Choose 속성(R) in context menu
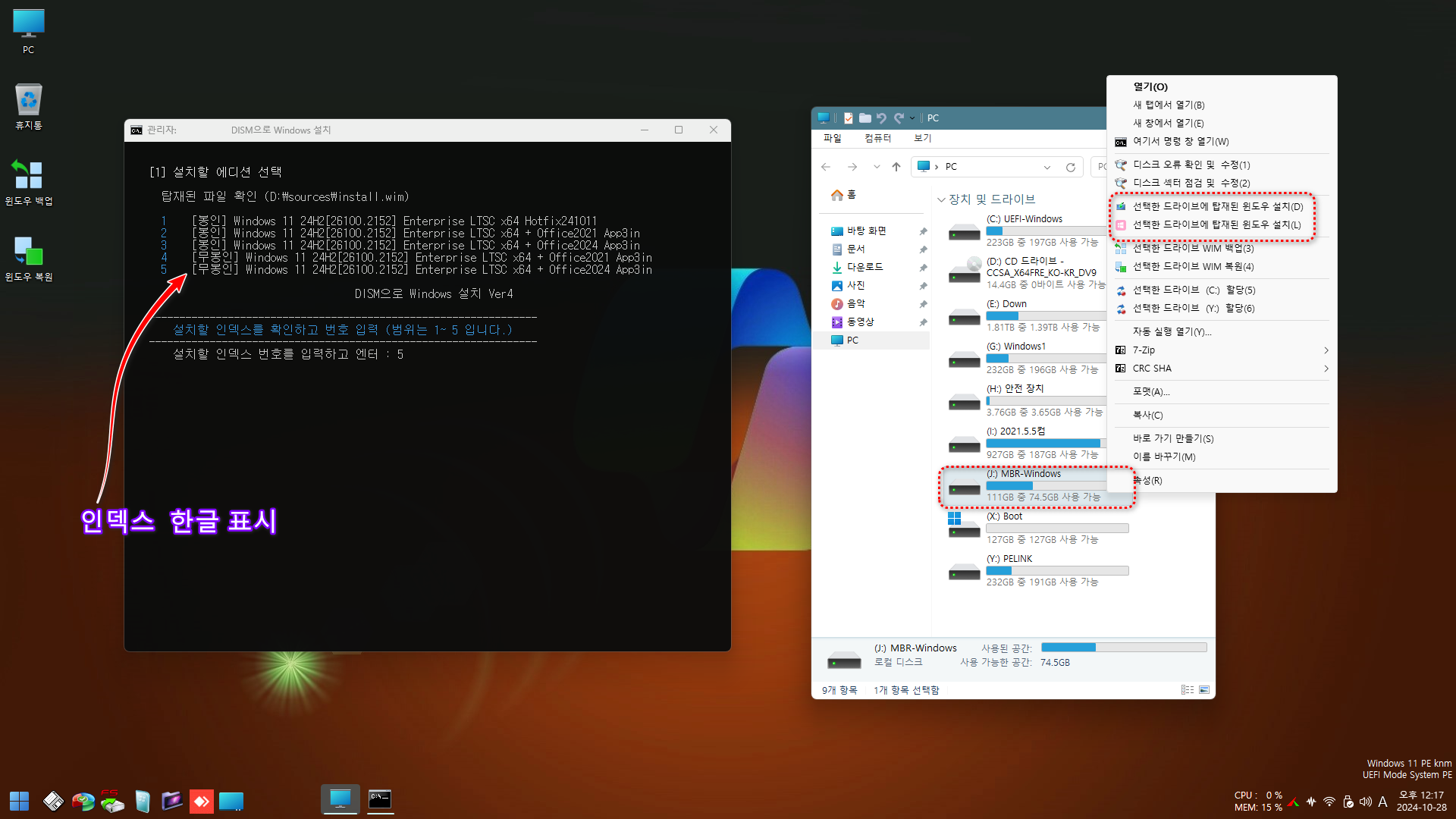 tap(1221, 481)
